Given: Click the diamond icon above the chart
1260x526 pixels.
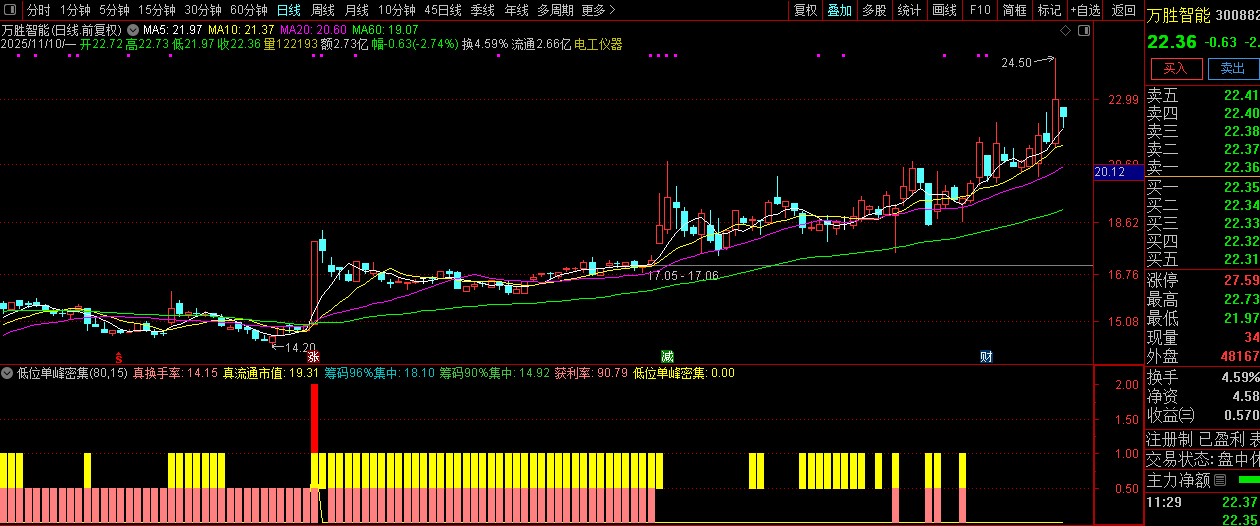Looking at the screenshot, I should click(1065, 31).
